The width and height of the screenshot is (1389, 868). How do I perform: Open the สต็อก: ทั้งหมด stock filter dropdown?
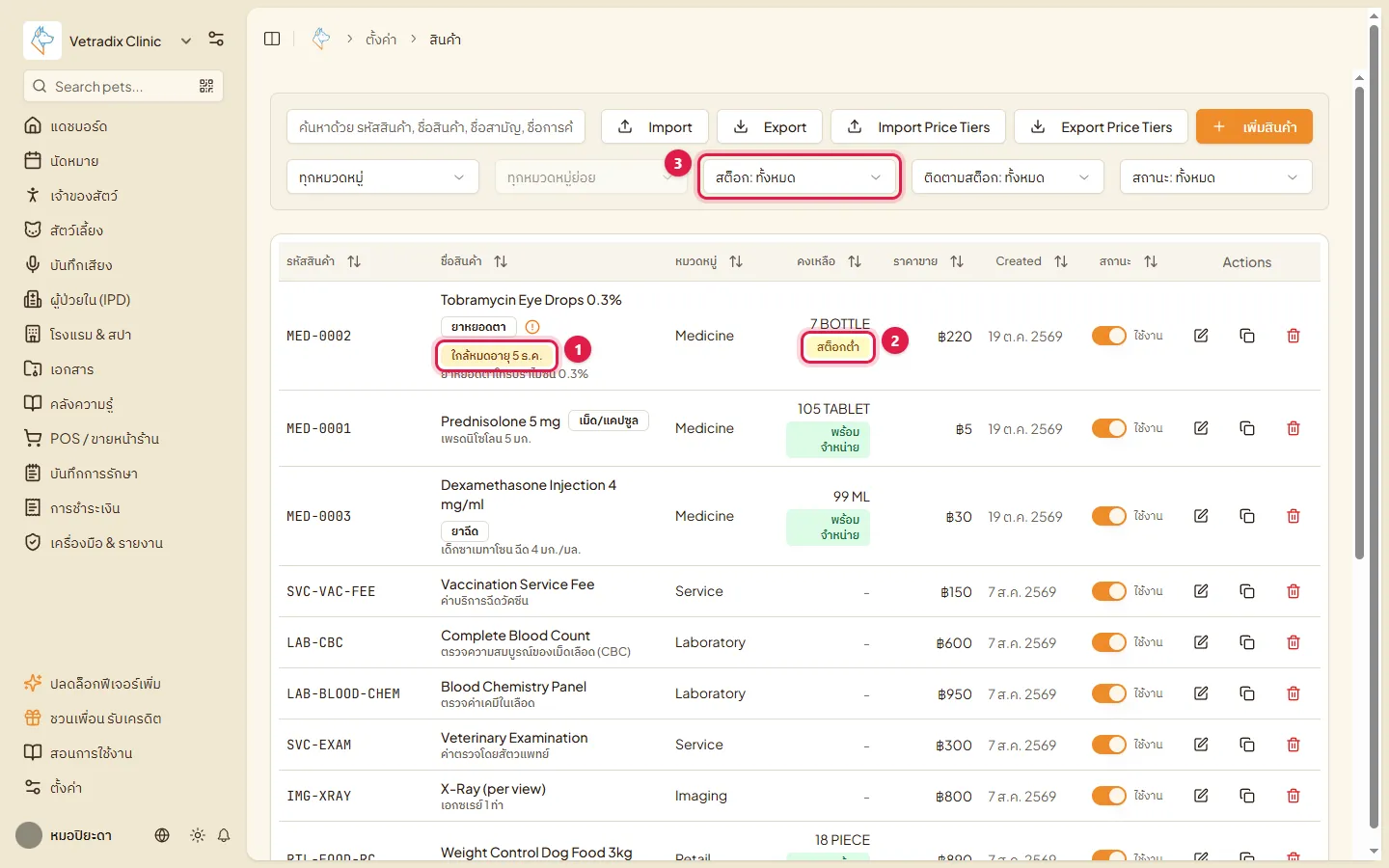point(800,177)
